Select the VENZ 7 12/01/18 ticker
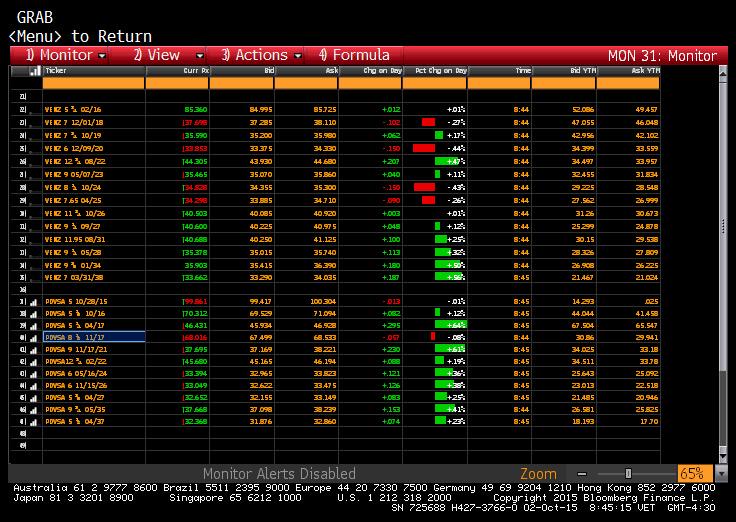 (74, 123)
